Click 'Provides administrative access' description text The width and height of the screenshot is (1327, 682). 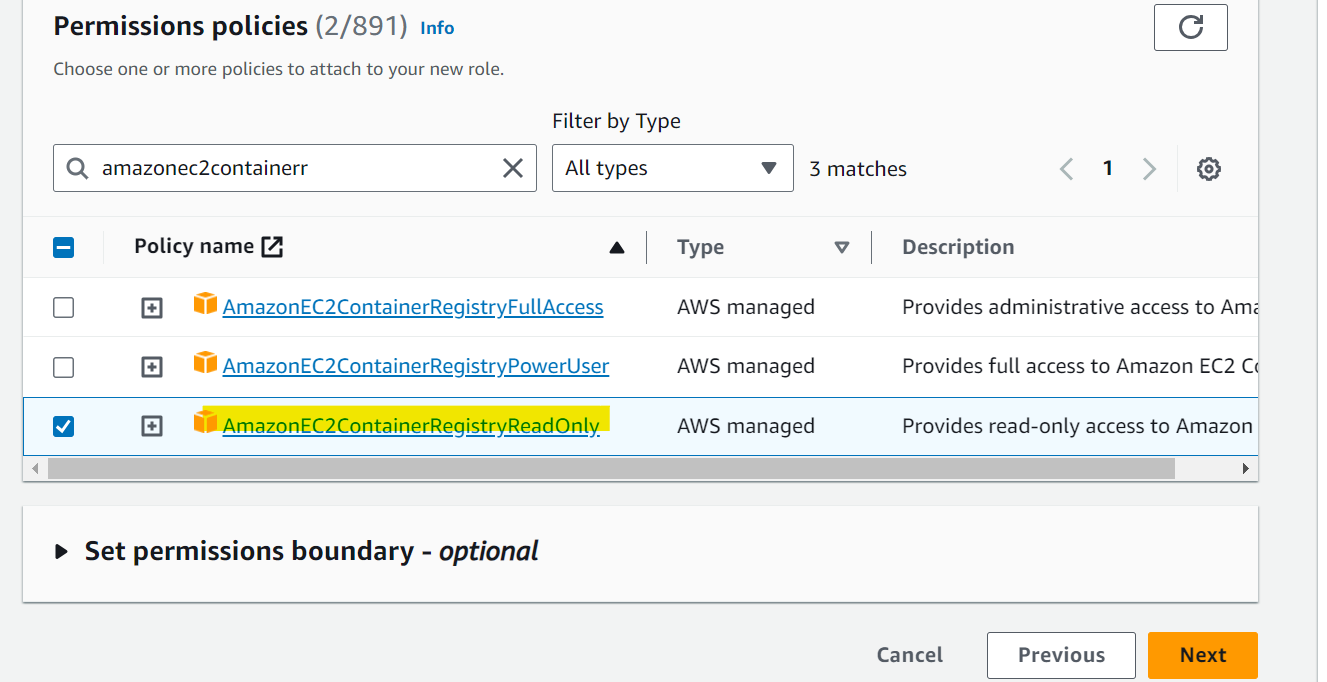pos(1080,307)
